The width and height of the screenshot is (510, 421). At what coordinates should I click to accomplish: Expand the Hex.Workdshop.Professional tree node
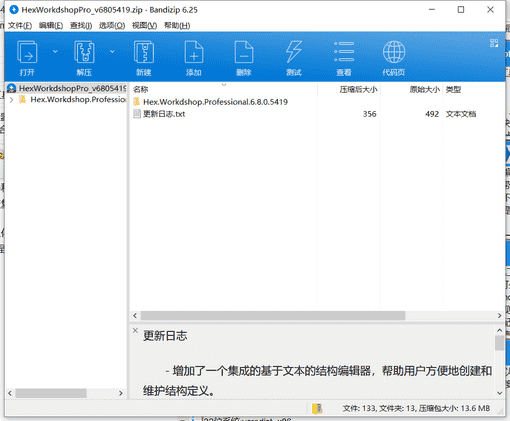pos(12,100)
